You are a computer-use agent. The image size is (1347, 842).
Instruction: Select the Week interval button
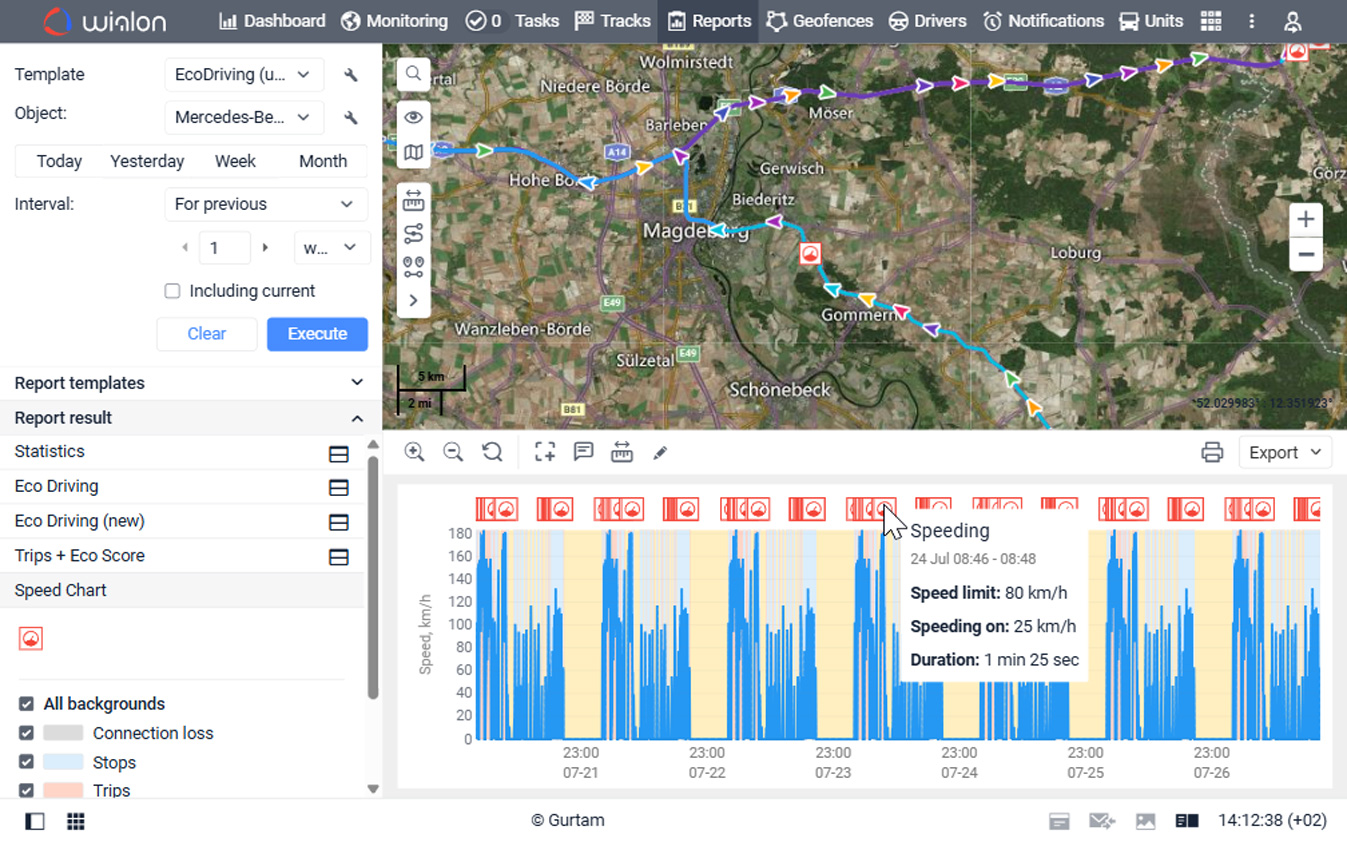(x=235, y=161)
